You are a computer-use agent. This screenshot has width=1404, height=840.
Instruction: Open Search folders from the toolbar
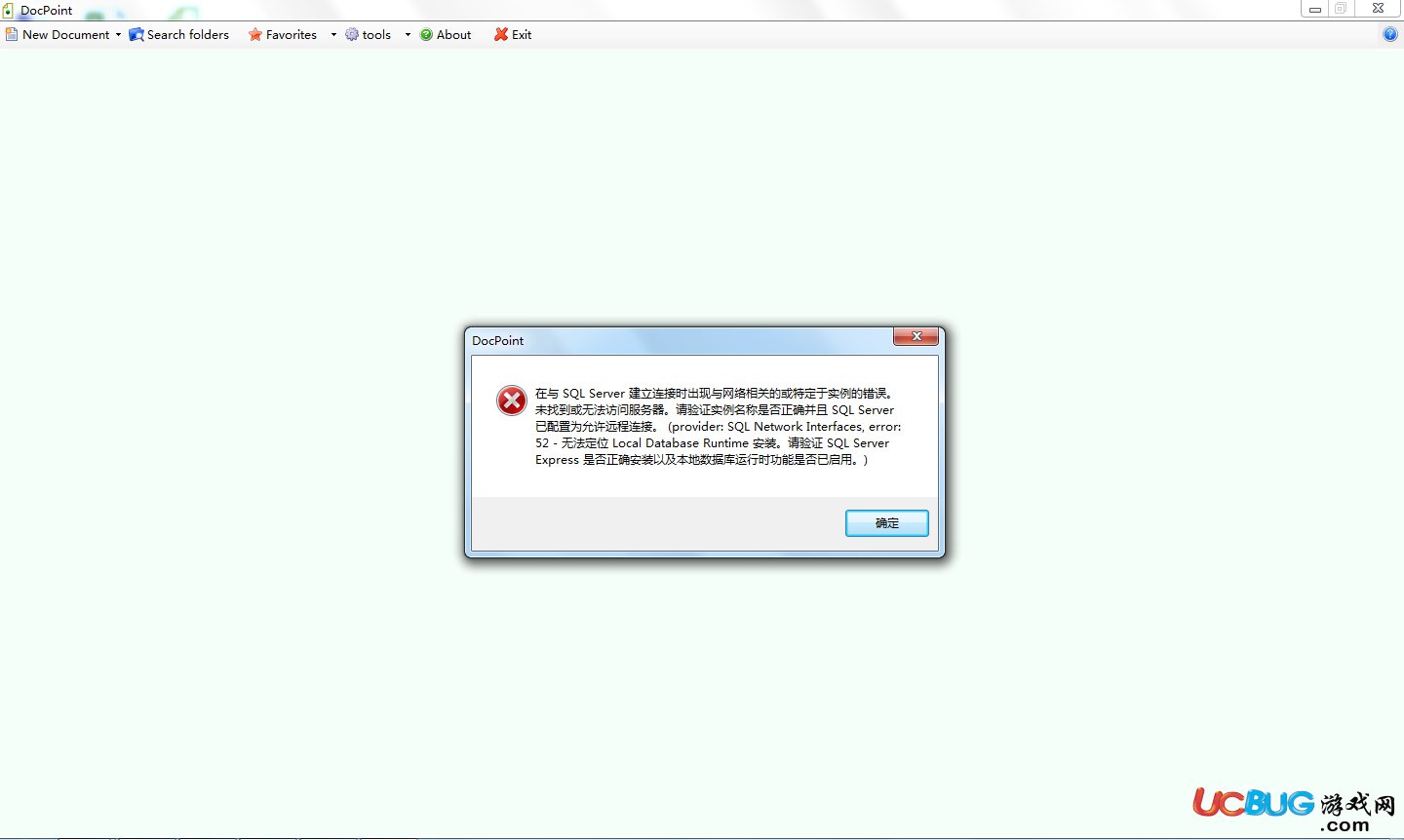179,34
